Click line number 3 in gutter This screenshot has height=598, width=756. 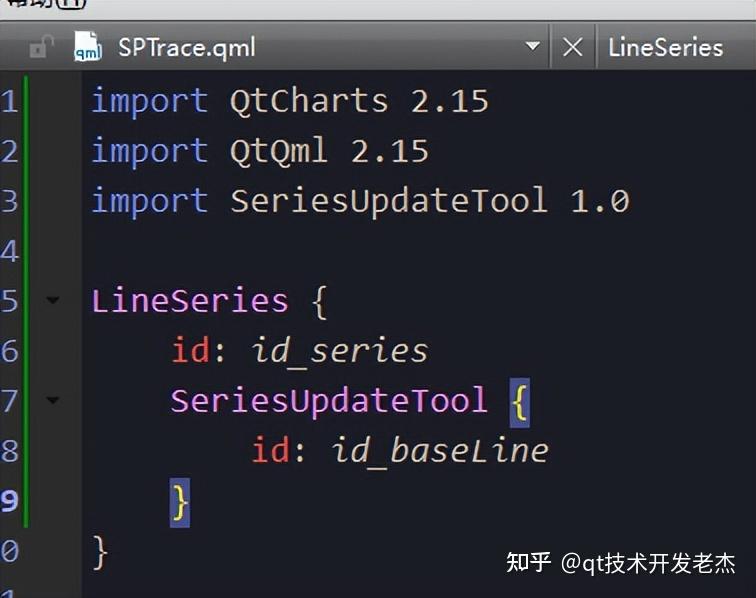[x=9, y=201]
